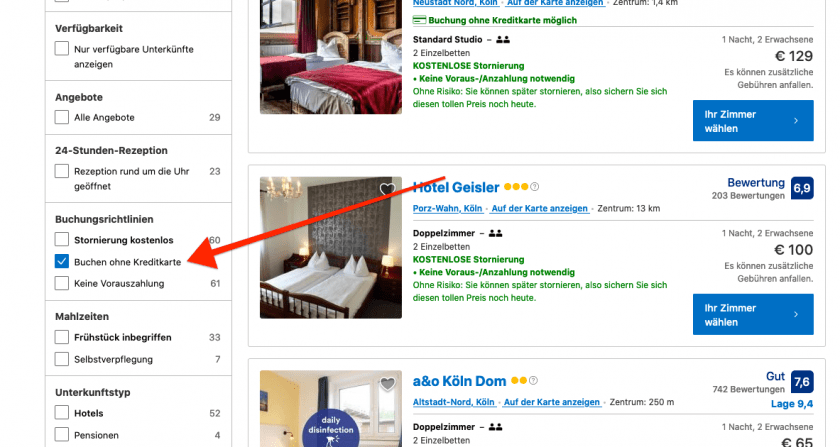Tick the Frühstück inbegriffen checkbox

(62, 337)
